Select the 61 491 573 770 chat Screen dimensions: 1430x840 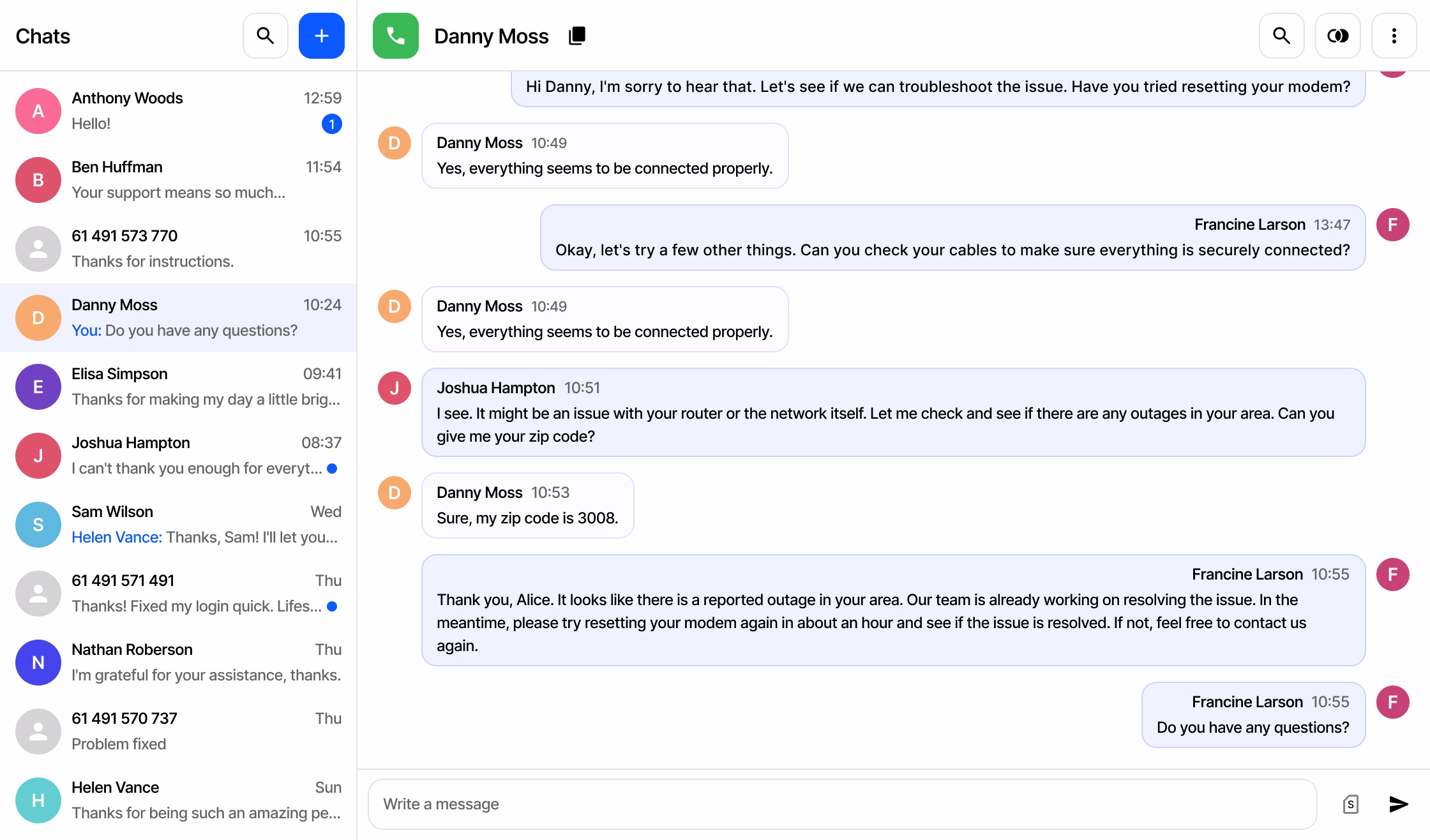click(x=179, y=249)
